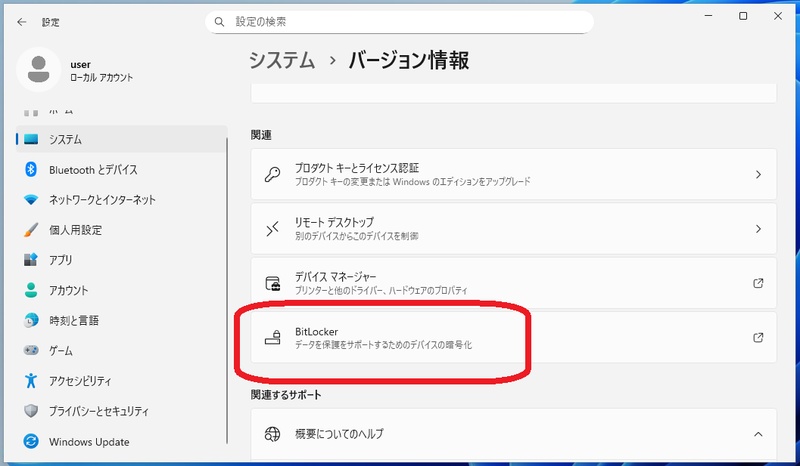
Task: Click the Windows Update refresh icon
Action: pos(31,441)
